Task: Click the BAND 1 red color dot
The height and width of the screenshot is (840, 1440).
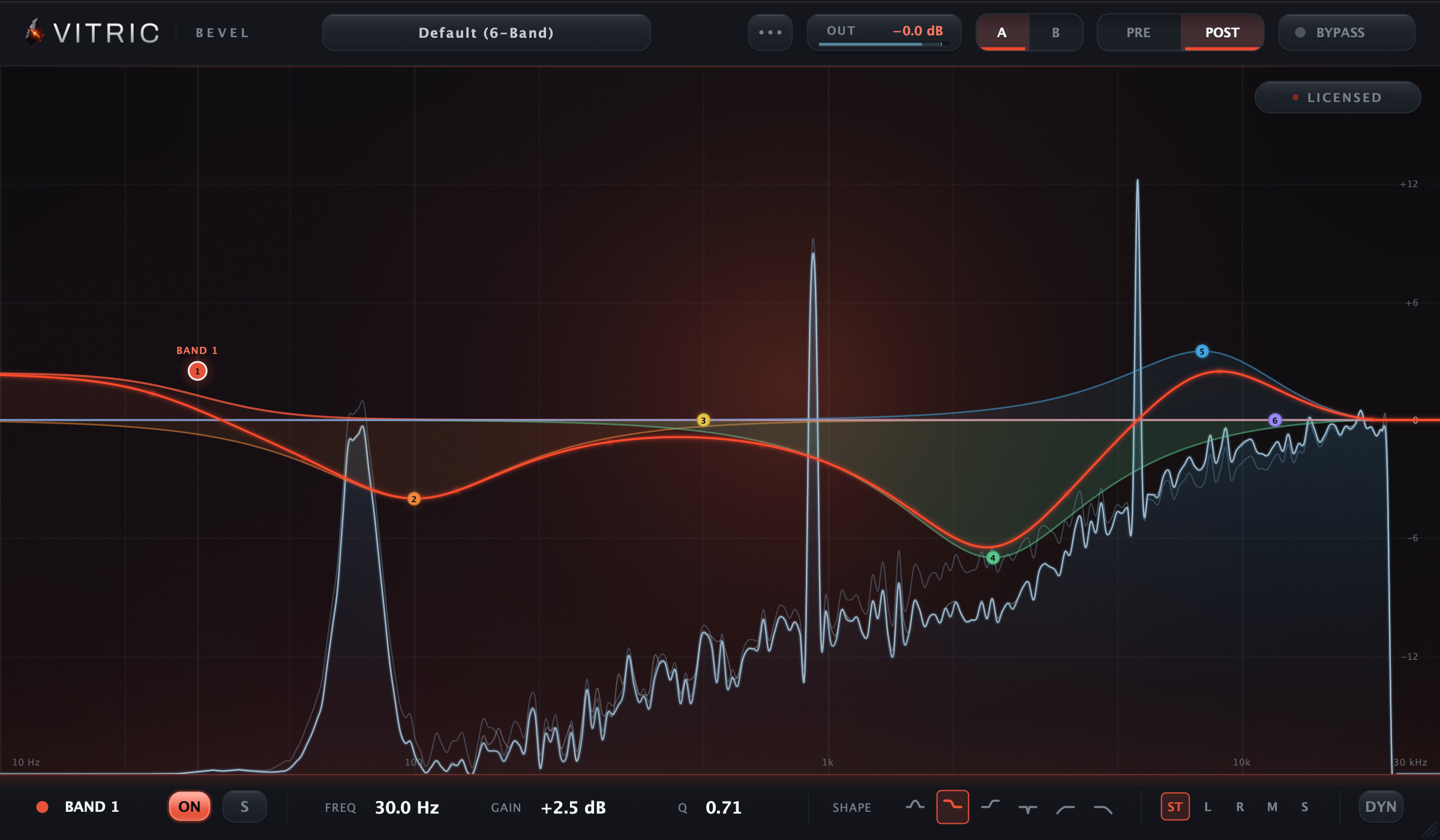Action: pyautogui.click(x=42, y=807)
